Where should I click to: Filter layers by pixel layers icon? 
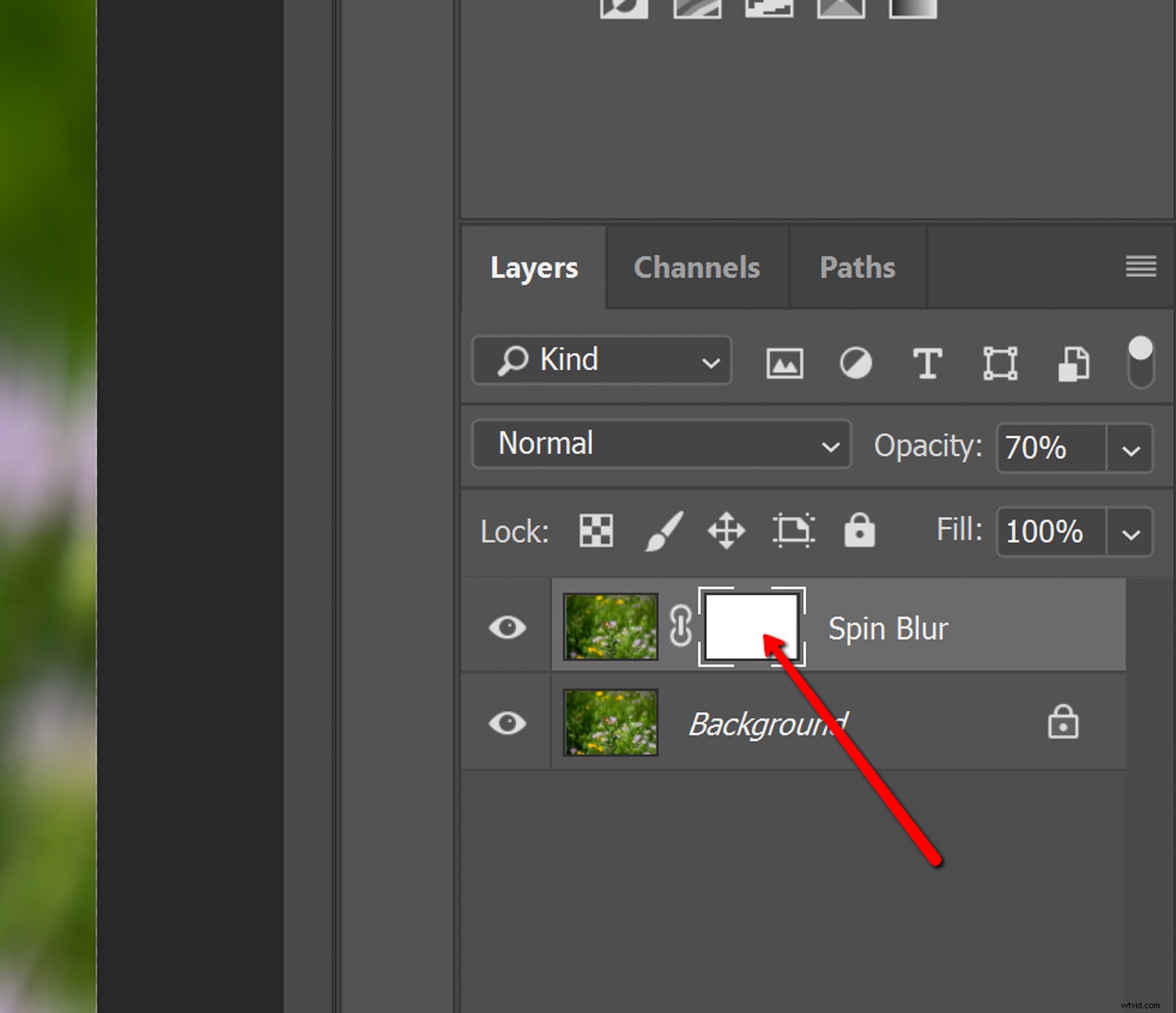(x=784, y=362)
